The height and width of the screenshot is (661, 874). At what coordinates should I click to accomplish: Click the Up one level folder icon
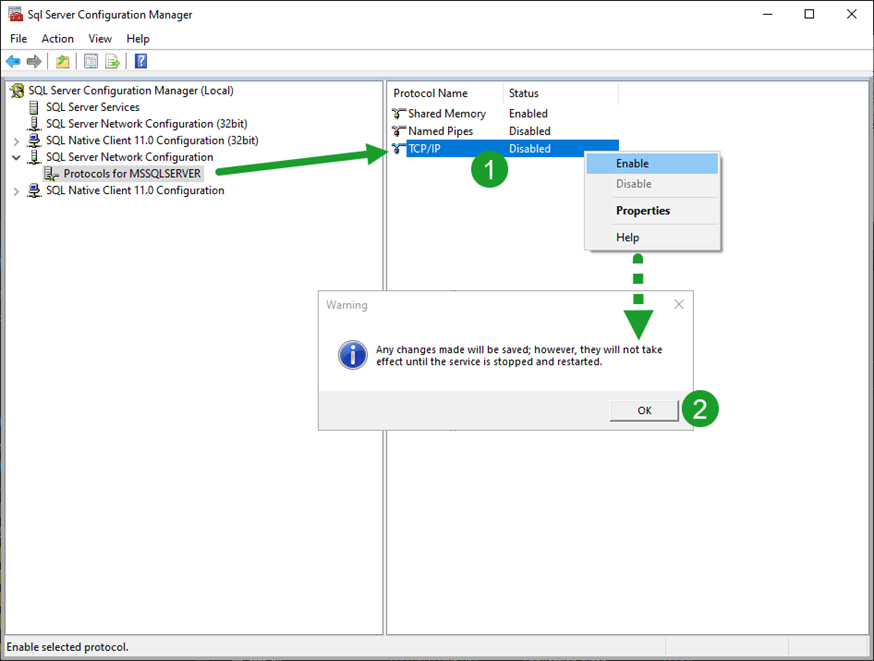click(x=62, y=61)
